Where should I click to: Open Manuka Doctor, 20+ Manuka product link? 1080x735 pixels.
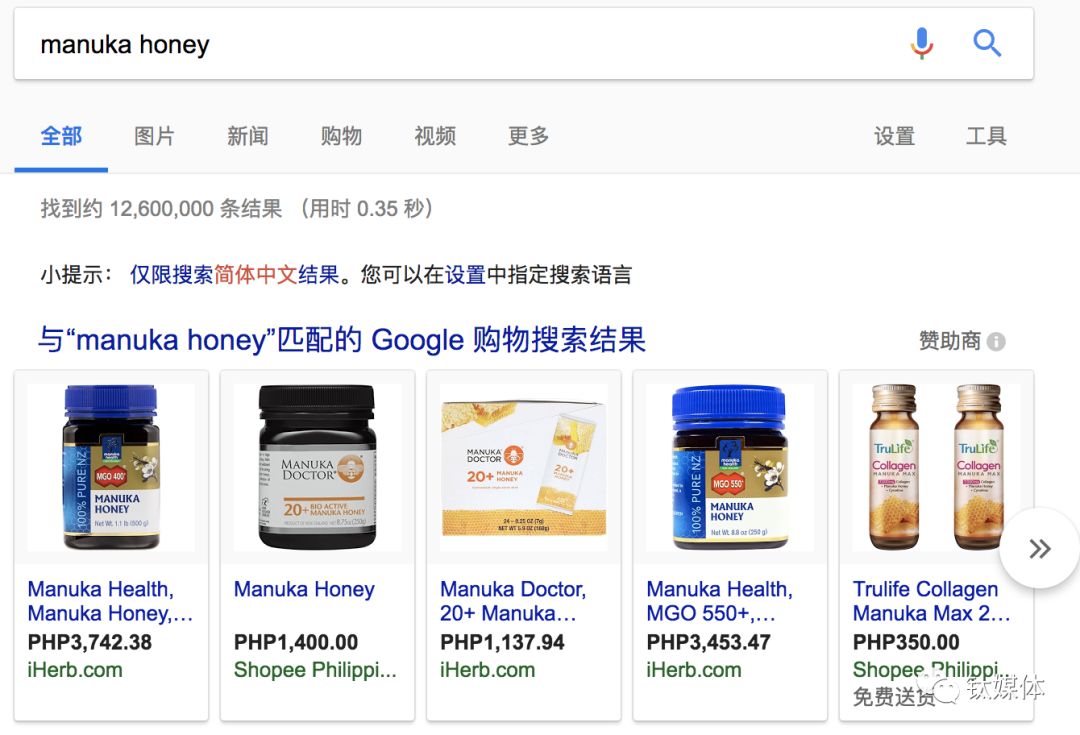pyautogui.click(x=513, y=601)
